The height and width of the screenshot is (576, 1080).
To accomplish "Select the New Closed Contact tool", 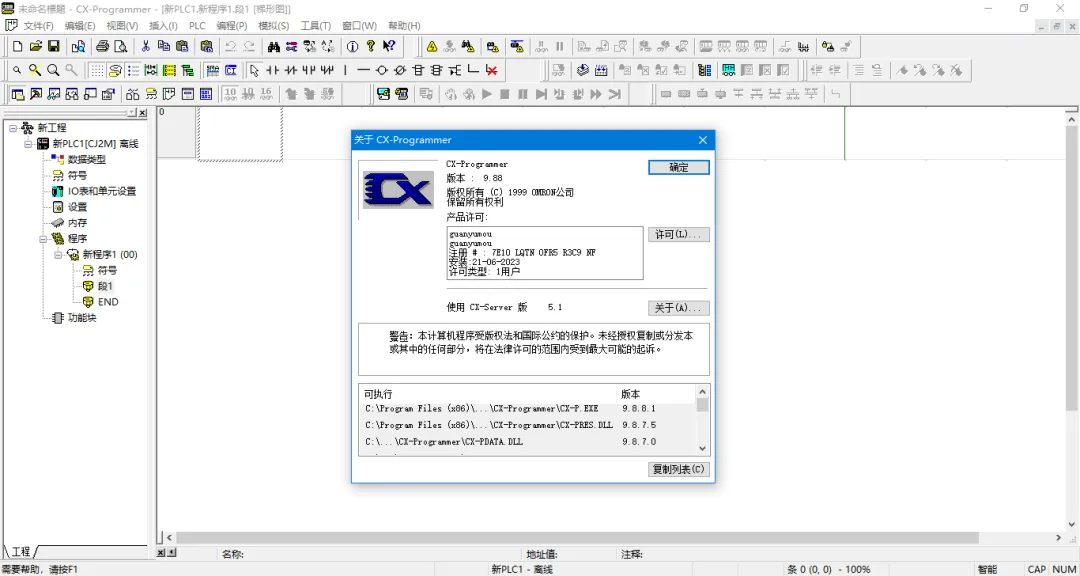I will click(291, 70).
